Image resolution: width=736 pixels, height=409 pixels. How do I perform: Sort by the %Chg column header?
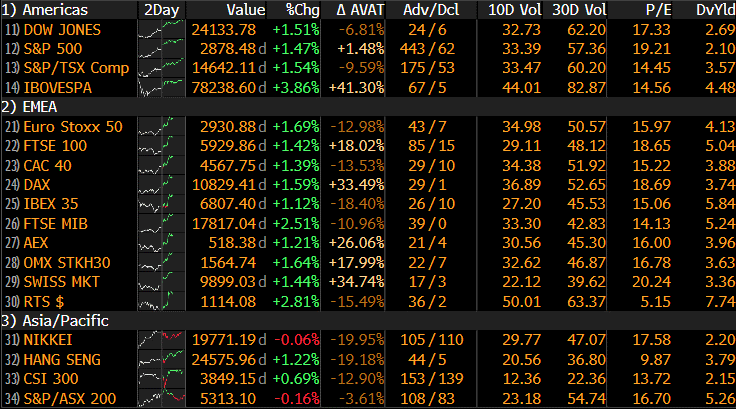tap(302, 10)
